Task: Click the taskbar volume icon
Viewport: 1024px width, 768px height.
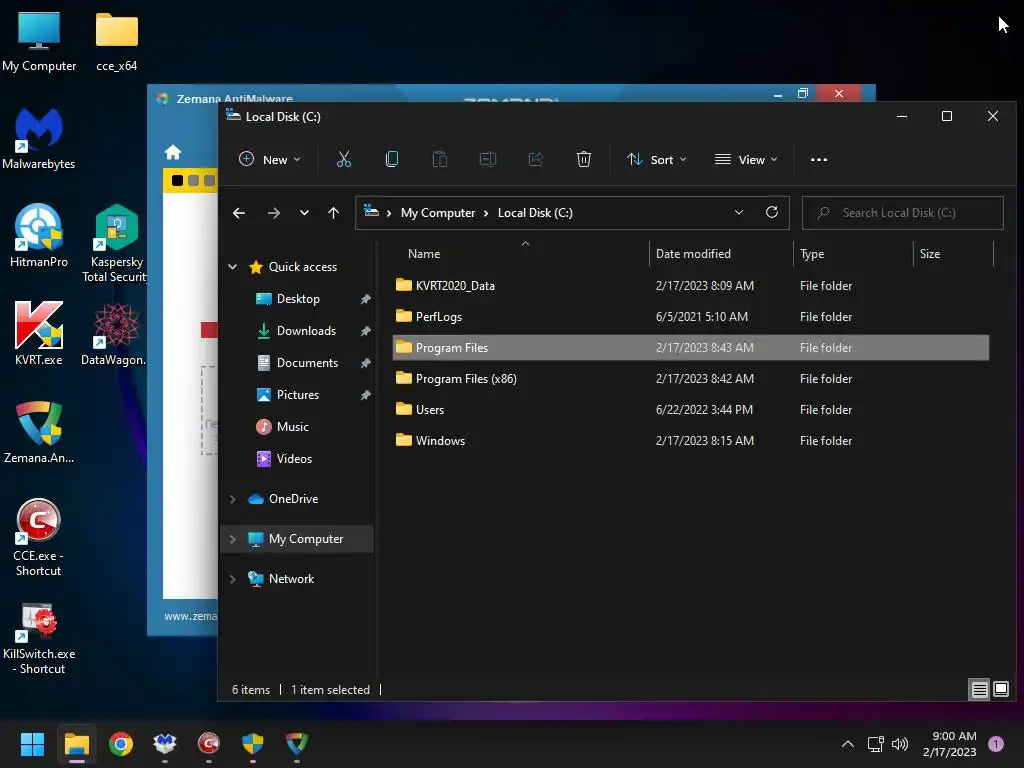Action: [x=900, y=744]
